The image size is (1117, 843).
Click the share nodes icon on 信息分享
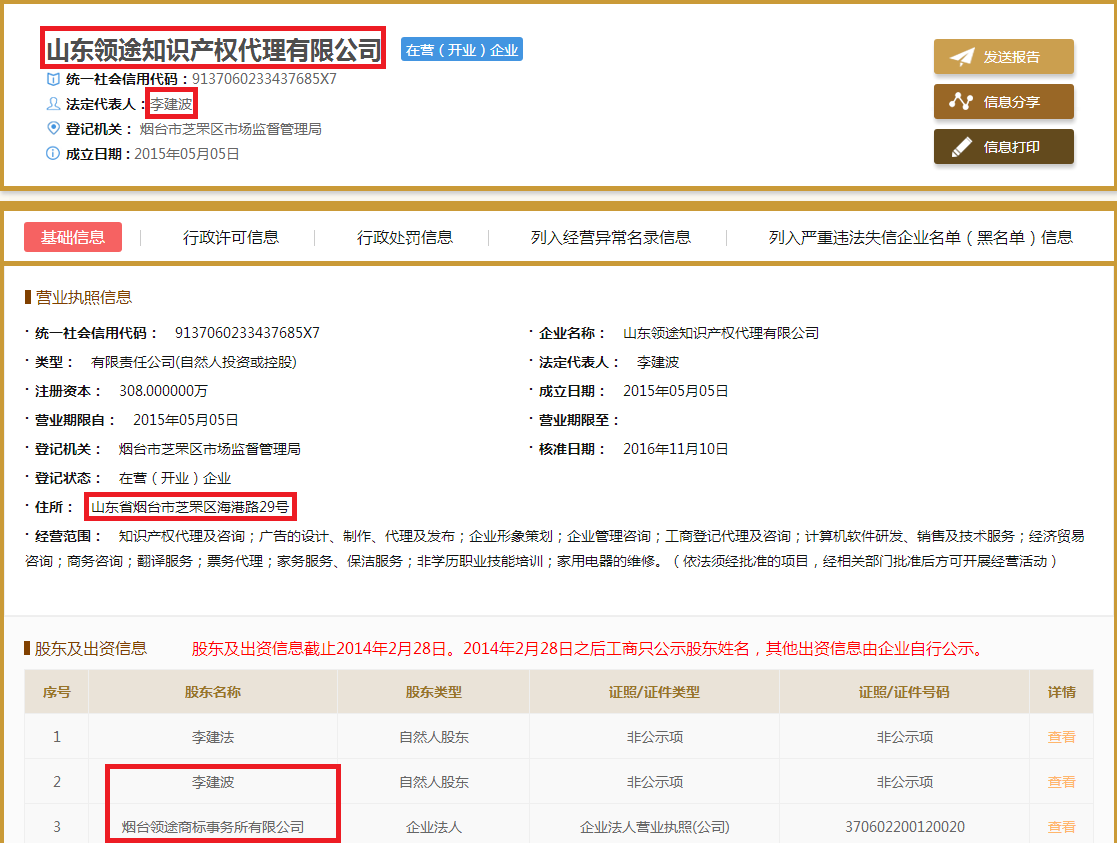tap(961, 102)
